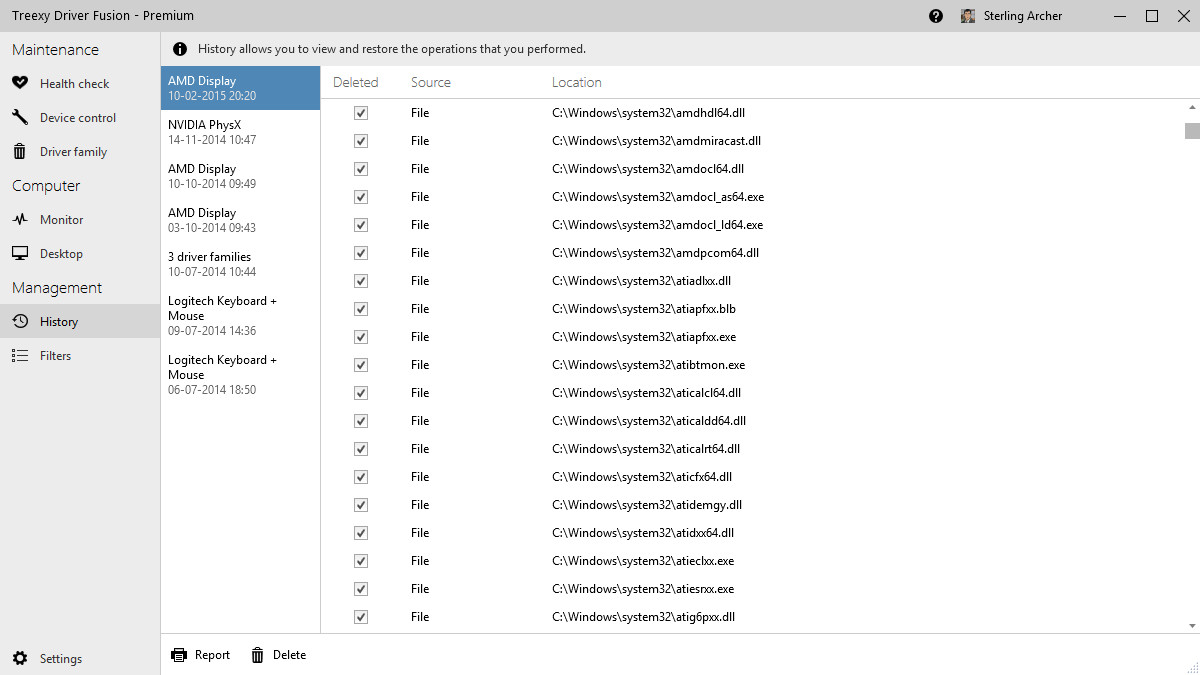Click the atieclxx.exe file path
This screenshot has height=675, width=1200.
click(x=643, y=561)
